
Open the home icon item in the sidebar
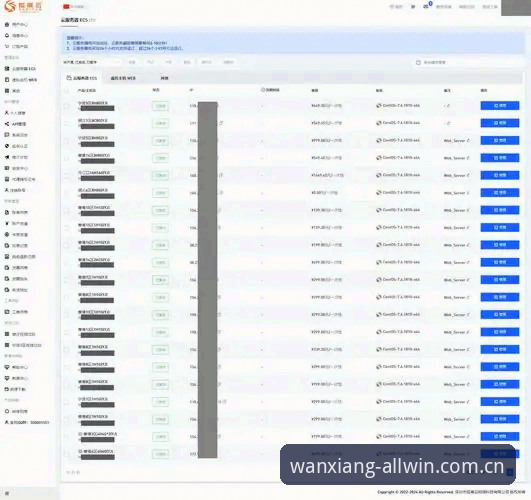pos(7,24)
